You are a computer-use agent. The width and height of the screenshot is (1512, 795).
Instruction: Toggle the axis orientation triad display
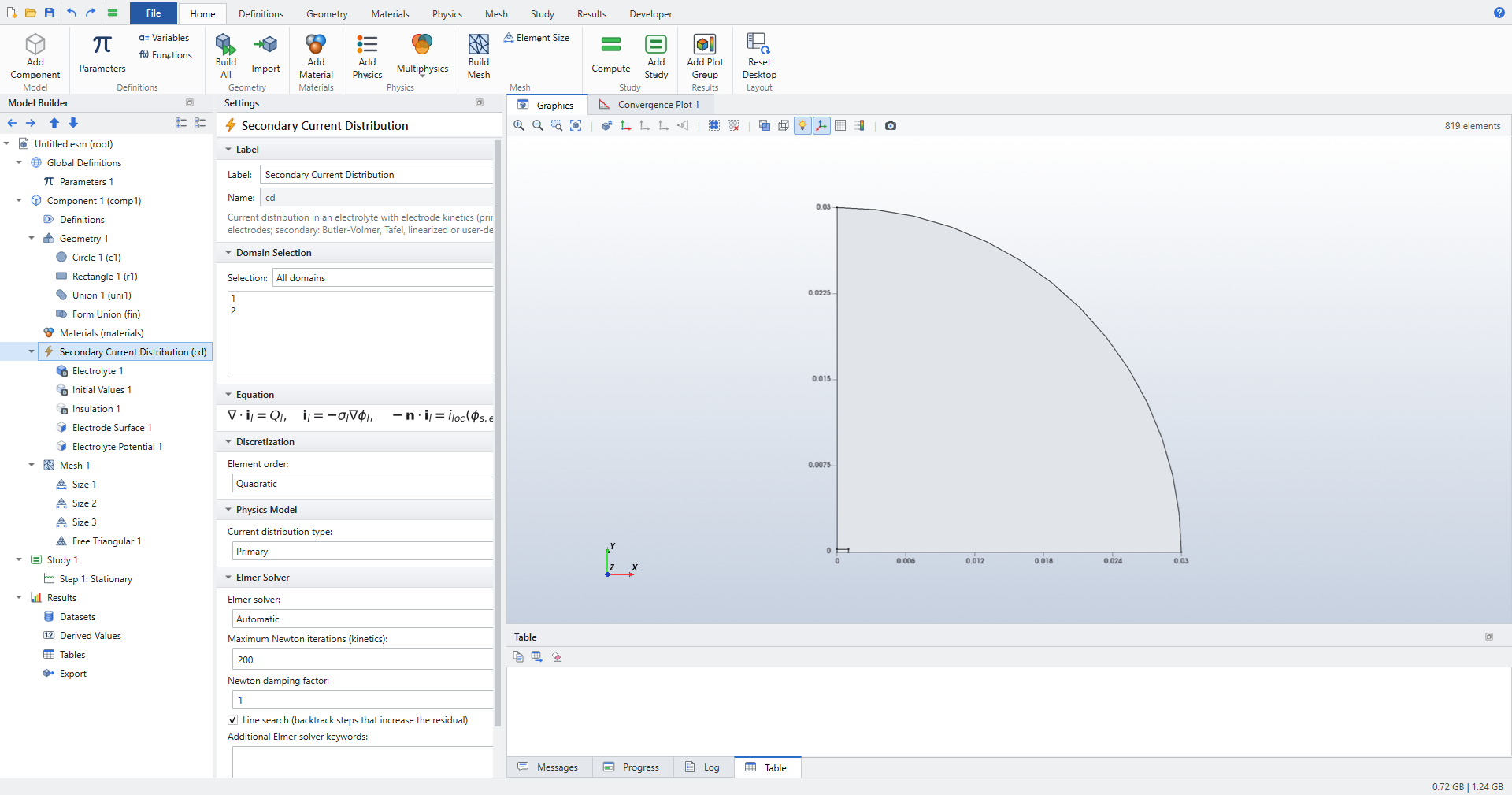821,126
